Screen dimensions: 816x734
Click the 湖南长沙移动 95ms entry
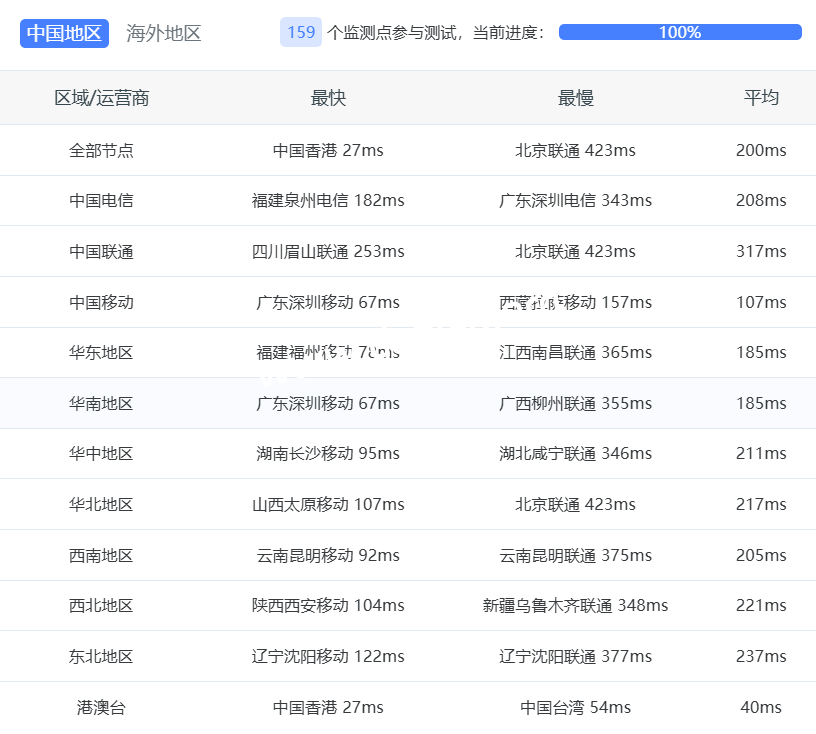[x=328, y=454]
